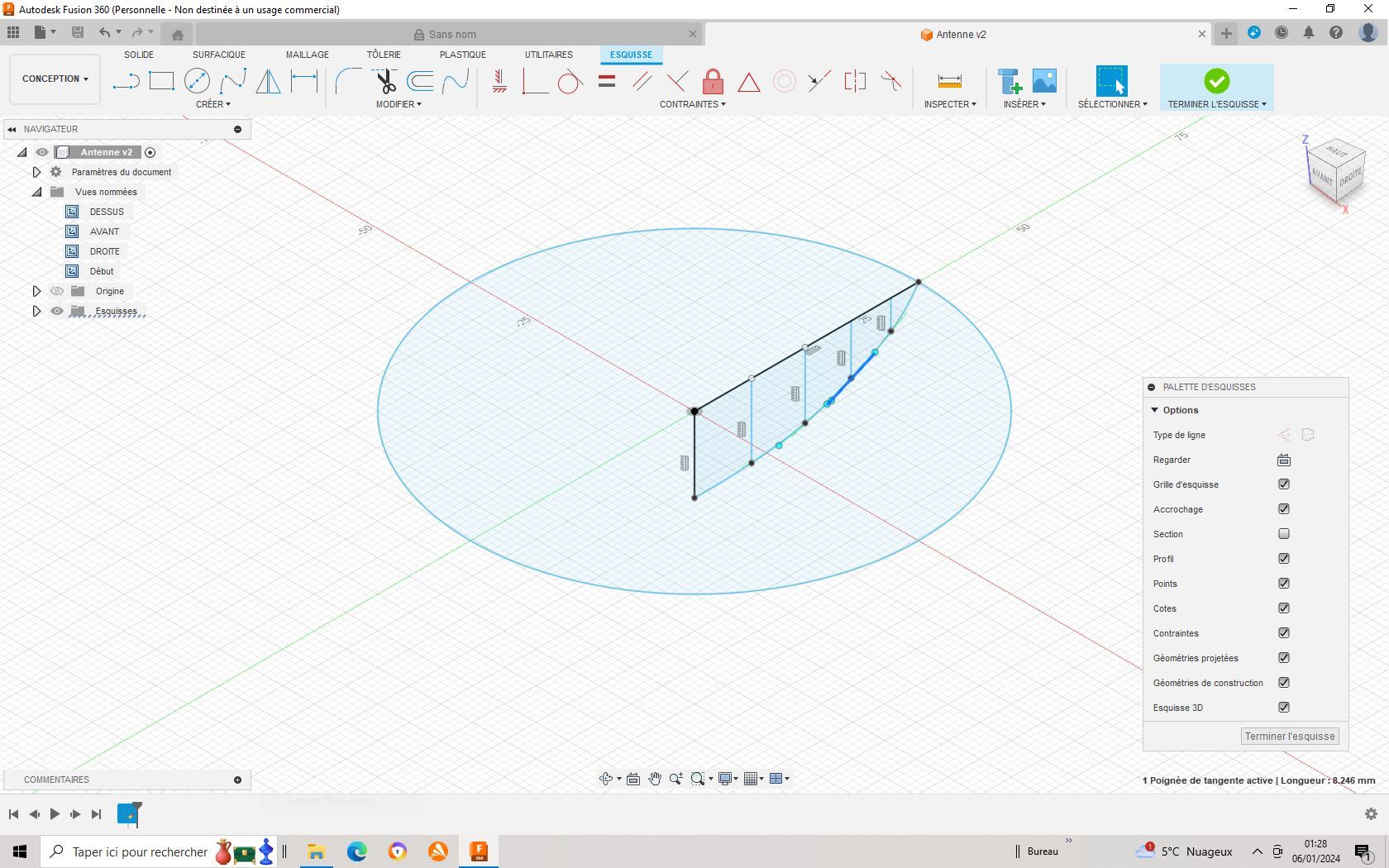1389x868 pixels.
Task: Click the Terminer l'esquisse palette button
Action: click(1289, 737)
